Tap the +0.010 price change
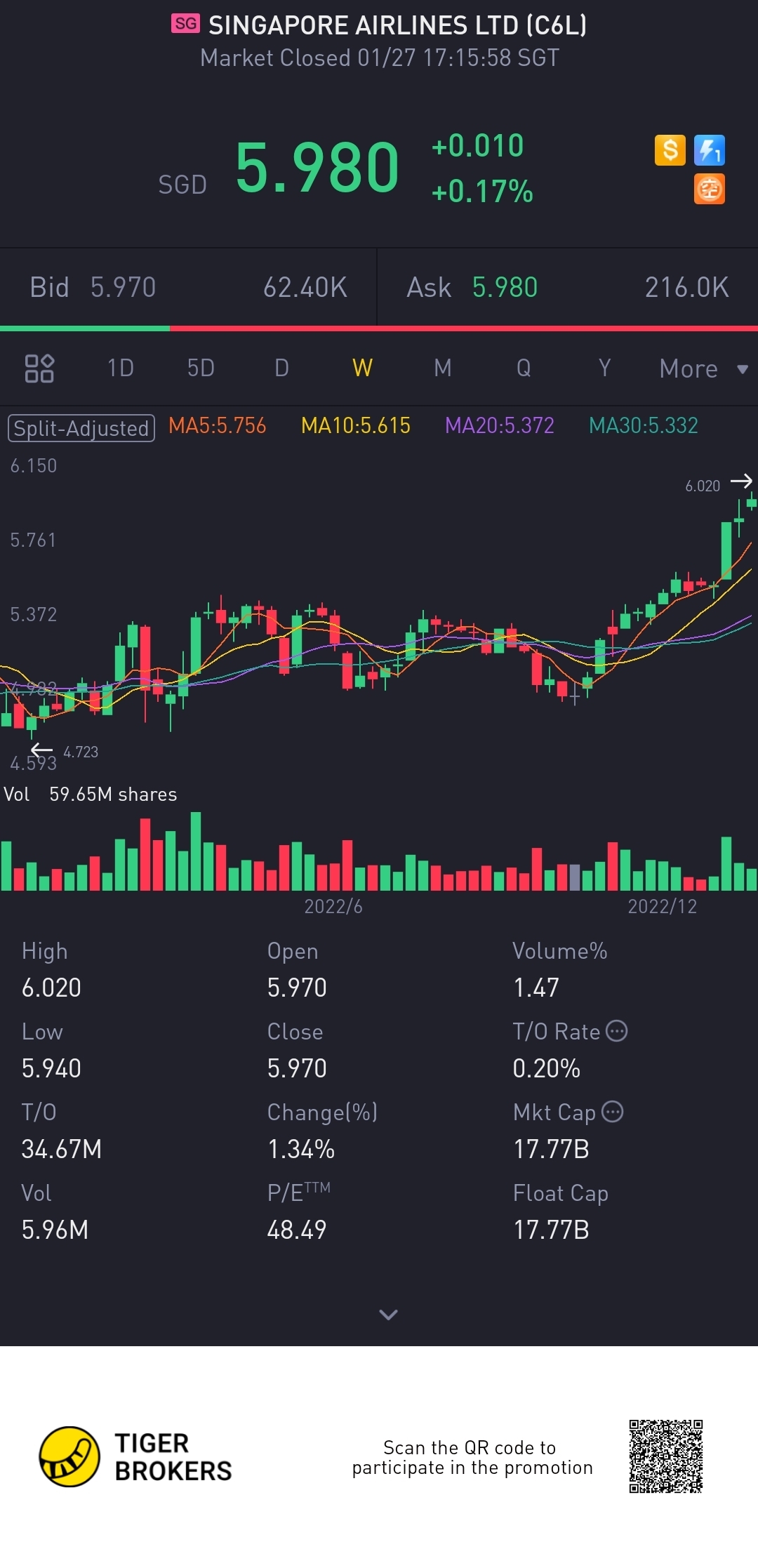This screenshot has height=1568, width=758. [478, 146]
